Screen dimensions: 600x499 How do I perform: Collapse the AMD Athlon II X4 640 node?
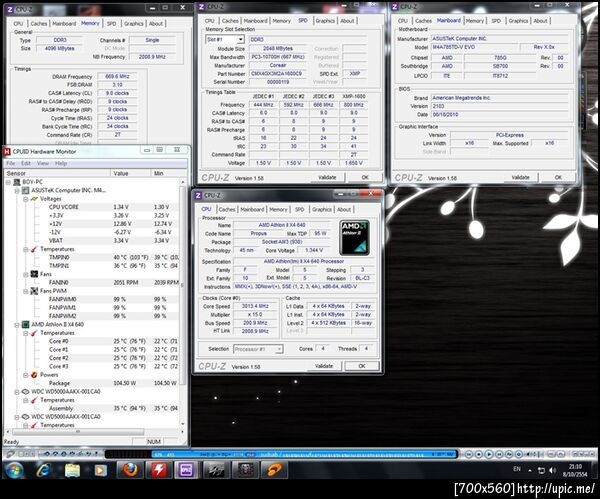point(16,325)
